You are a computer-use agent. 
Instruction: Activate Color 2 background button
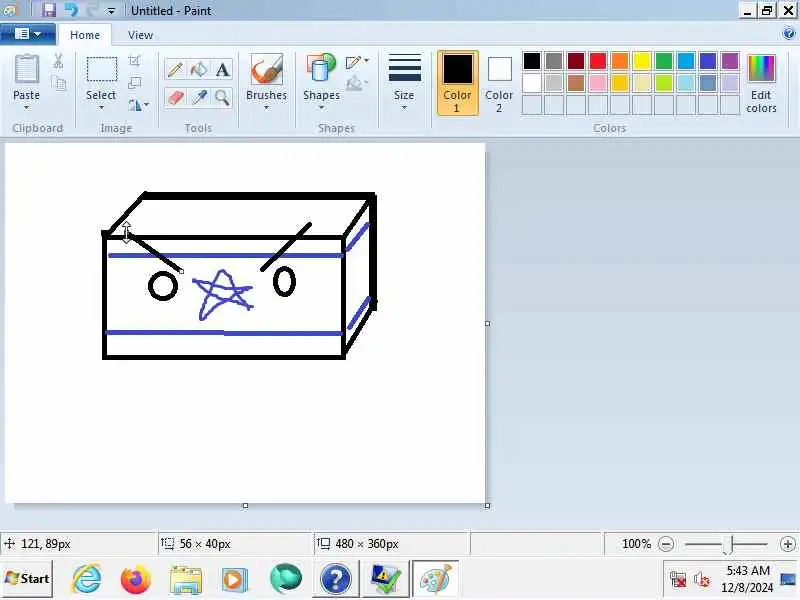click(499, 83)
